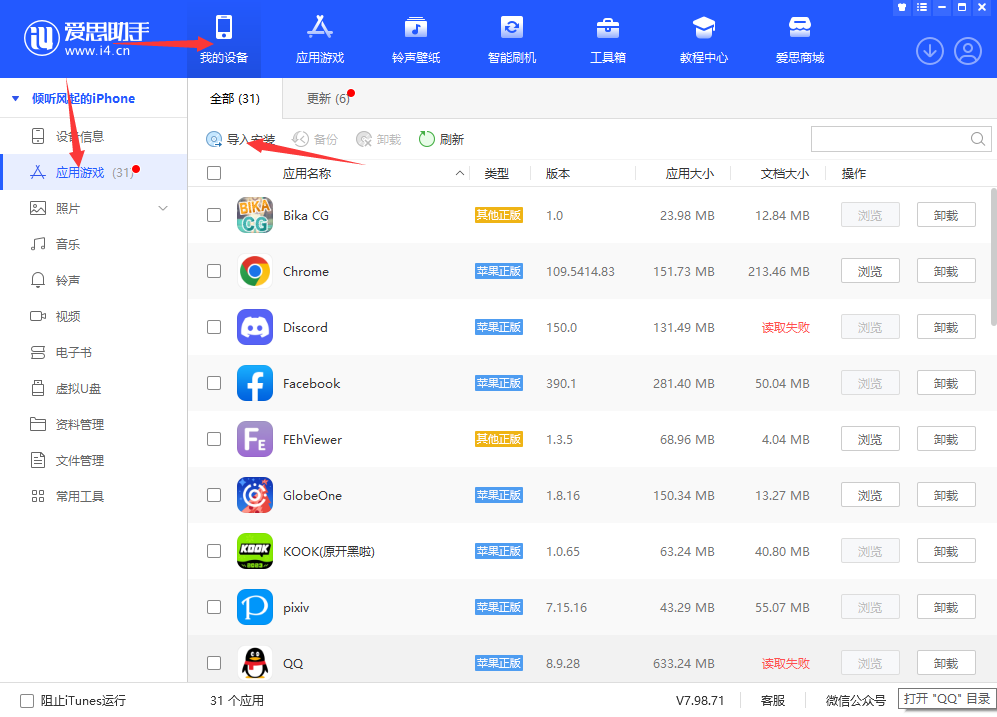The image size is (997, 717).
Task: Open the user account icon
Action: [968, 50]
